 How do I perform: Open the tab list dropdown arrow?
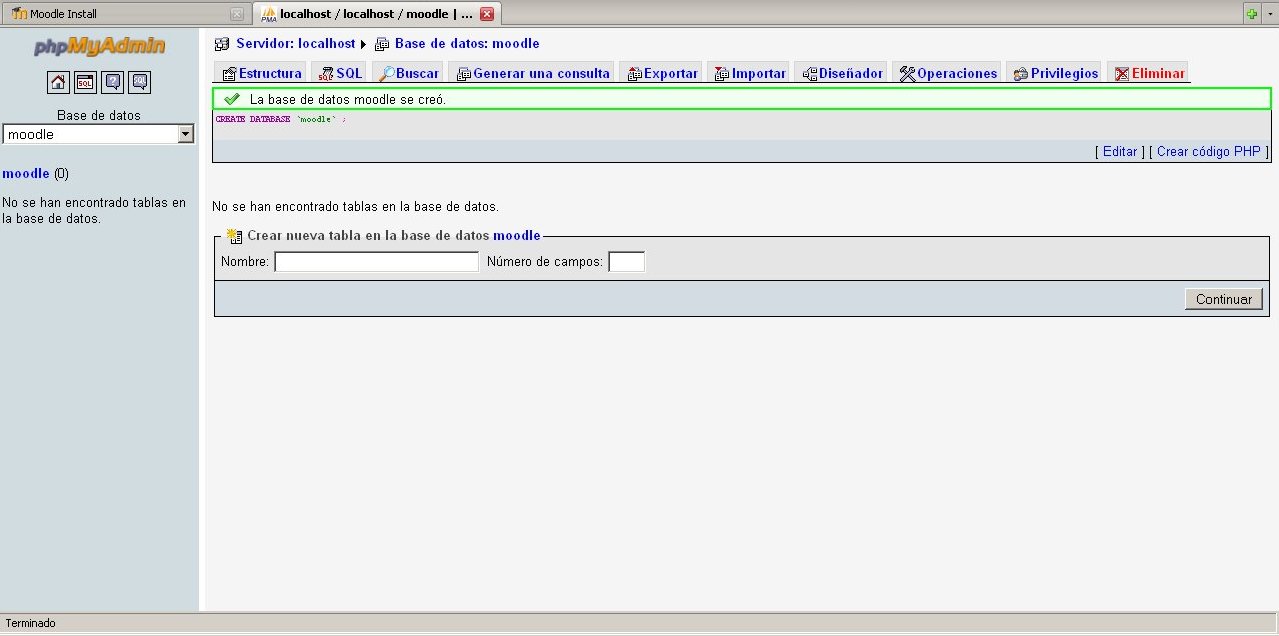tap(1270, 14)
